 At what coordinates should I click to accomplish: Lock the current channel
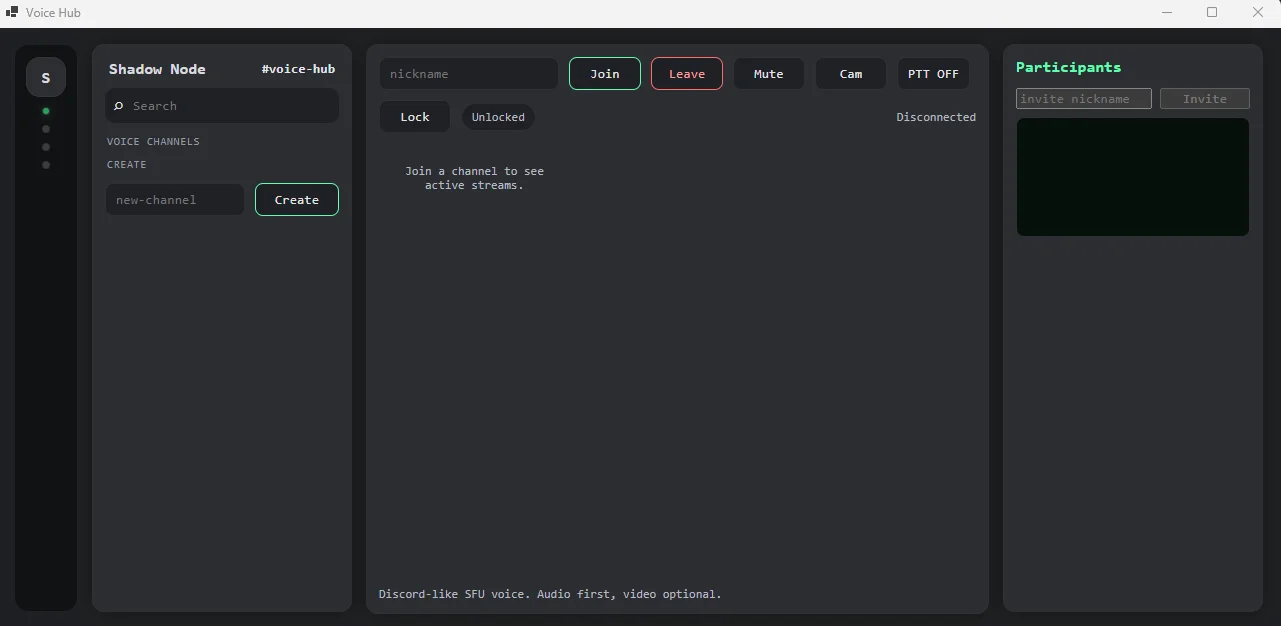tap(415, 117)
